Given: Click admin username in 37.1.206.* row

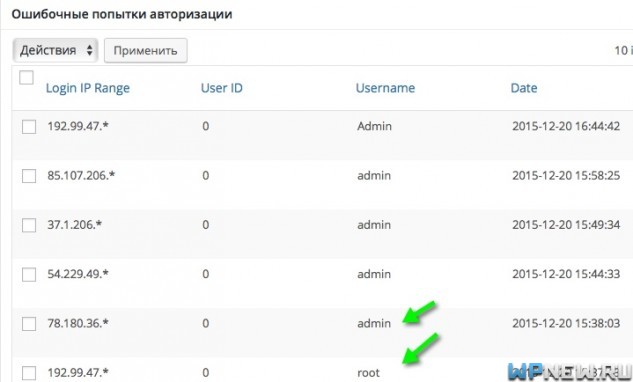Looking at the screenshot, I should (374, 225).
